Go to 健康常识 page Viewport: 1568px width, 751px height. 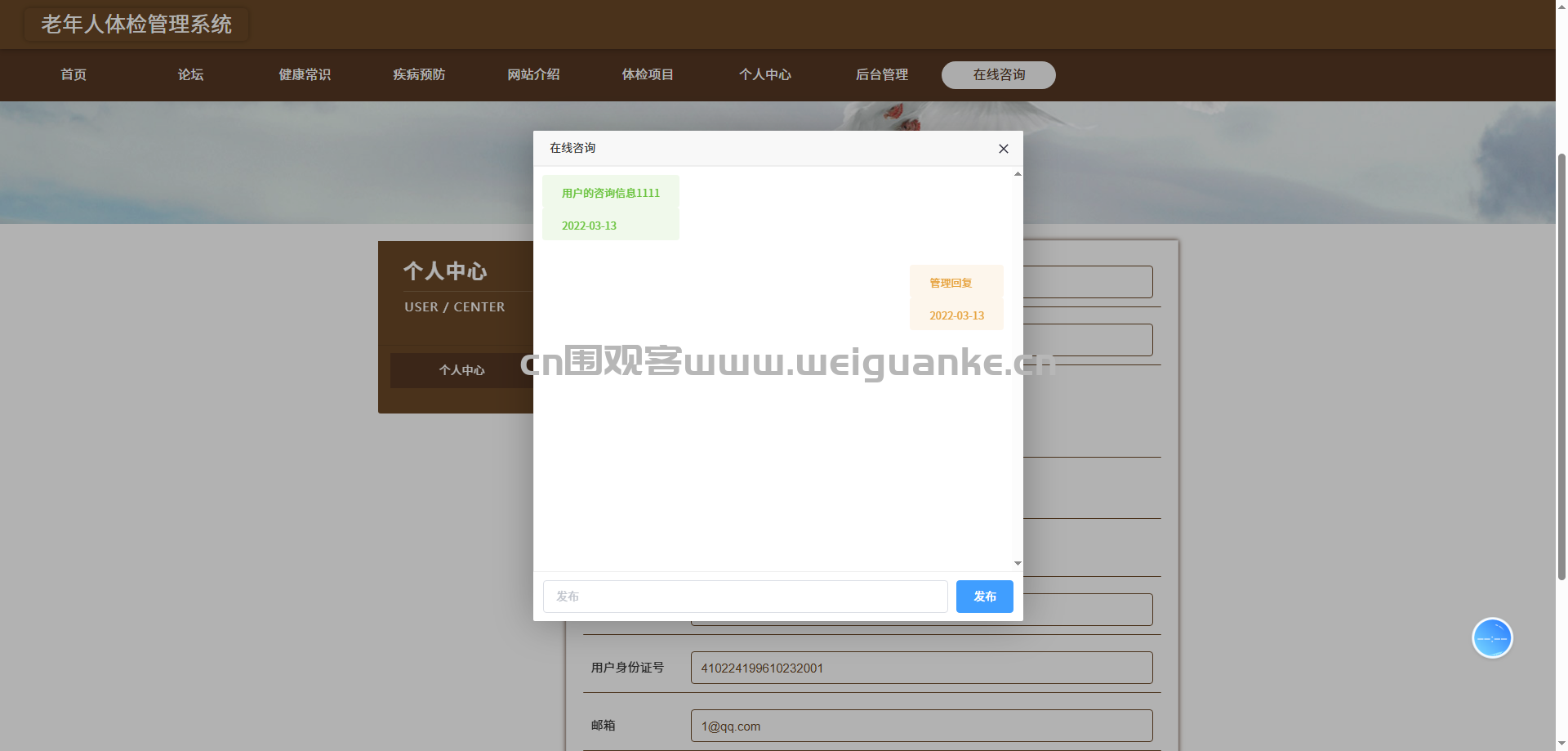(305, 74)
